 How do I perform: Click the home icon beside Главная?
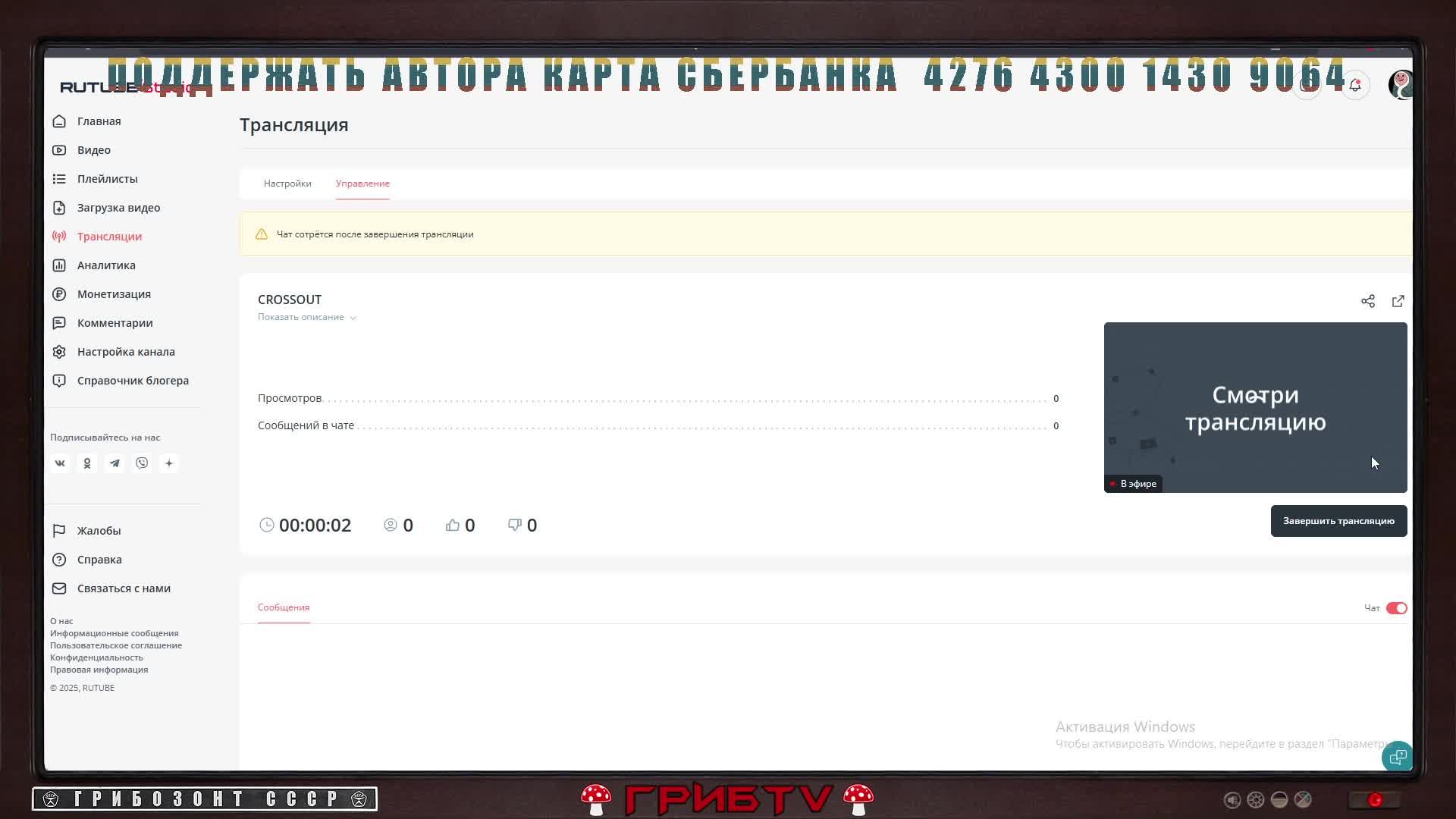click(59, 121)
